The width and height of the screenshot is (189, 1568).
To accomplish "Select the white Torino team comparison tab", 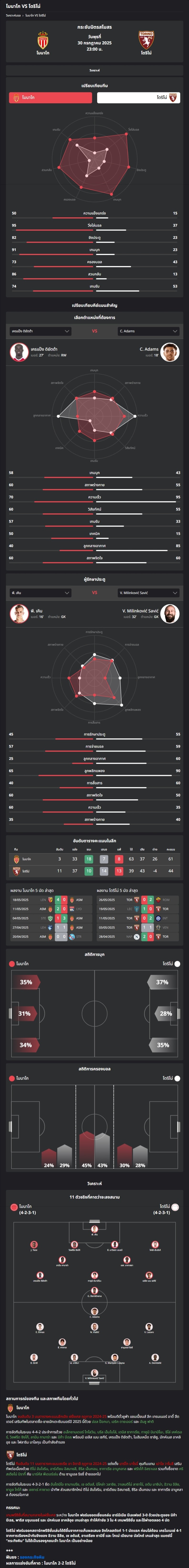I will [x=138, y=97].
